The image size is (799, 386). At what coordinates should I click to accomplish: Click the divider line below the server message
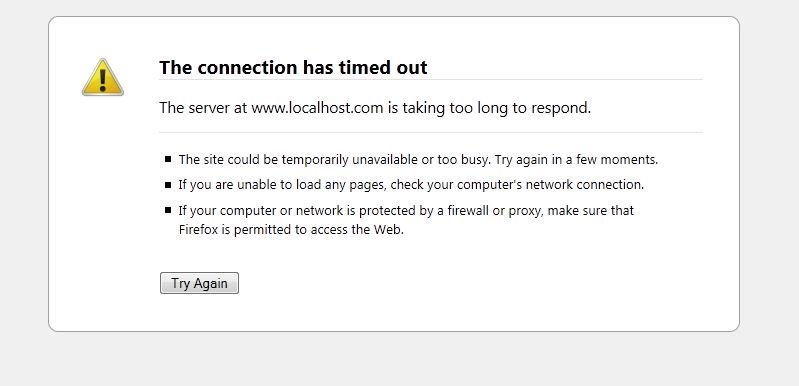431,132
